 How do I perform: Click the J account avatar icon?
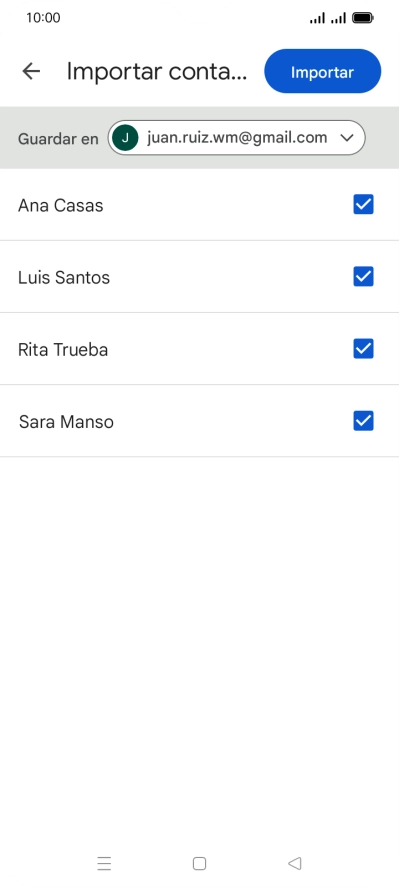(125, 138)
